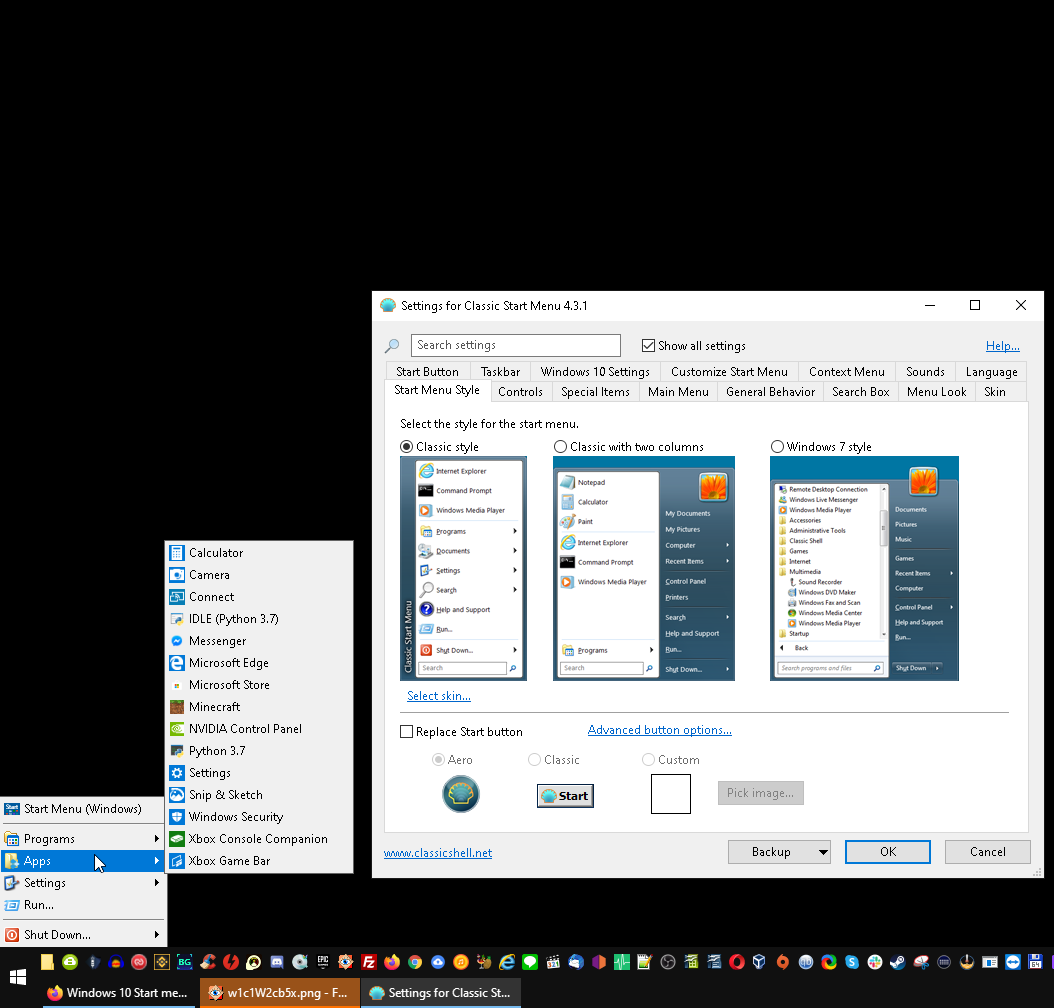Launch TeamViewer from the taskbar
Screen dimensions: 1054x1008
(x=1013, y=962)
